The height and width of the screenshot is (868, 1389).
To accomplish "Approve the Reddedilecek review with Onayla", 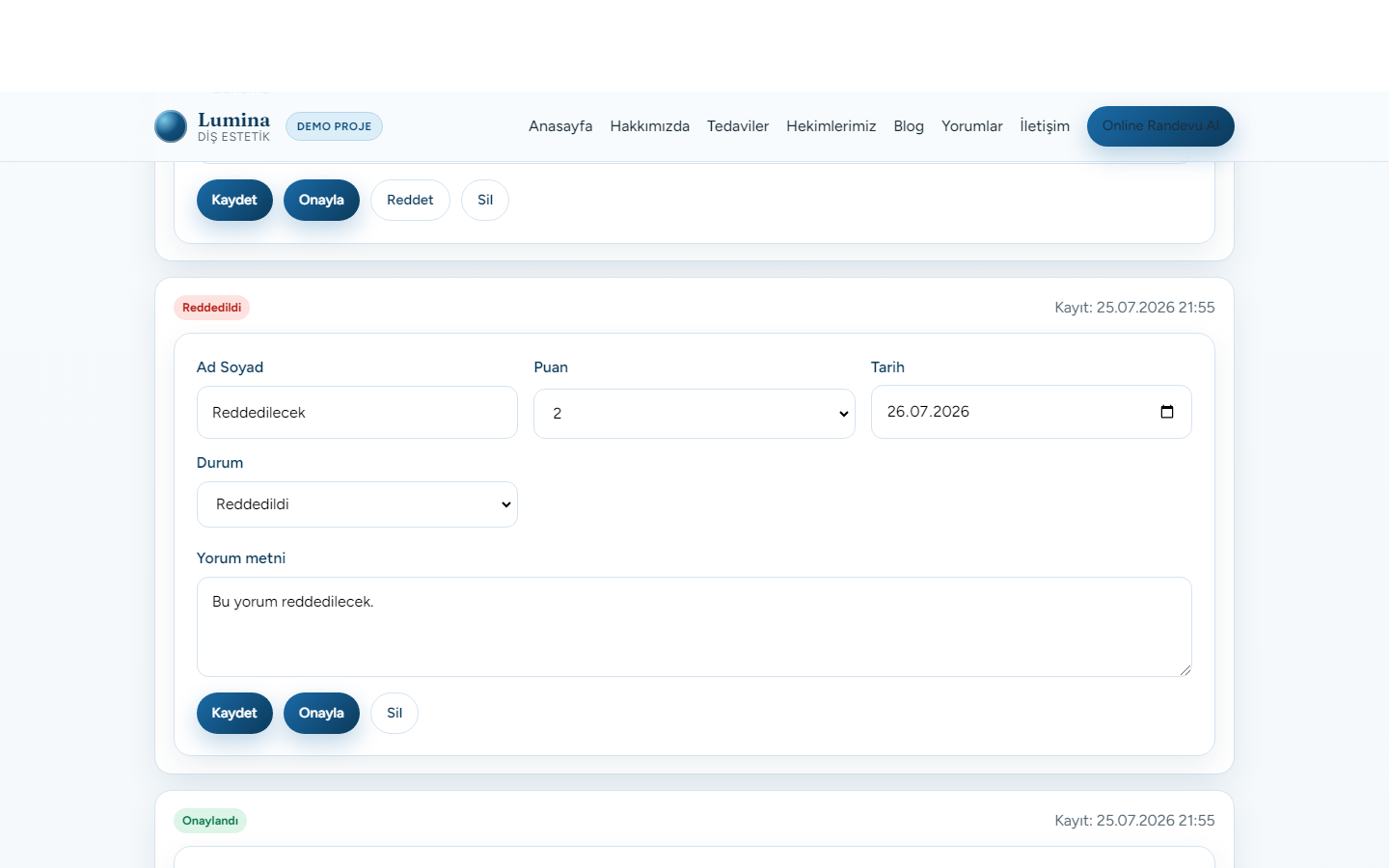I will tap(321, 714).
